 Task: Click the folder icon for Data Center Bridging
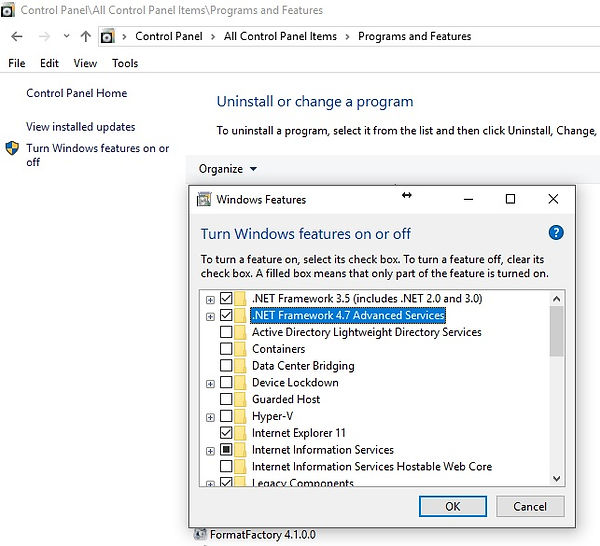click(x=240, y=365)
